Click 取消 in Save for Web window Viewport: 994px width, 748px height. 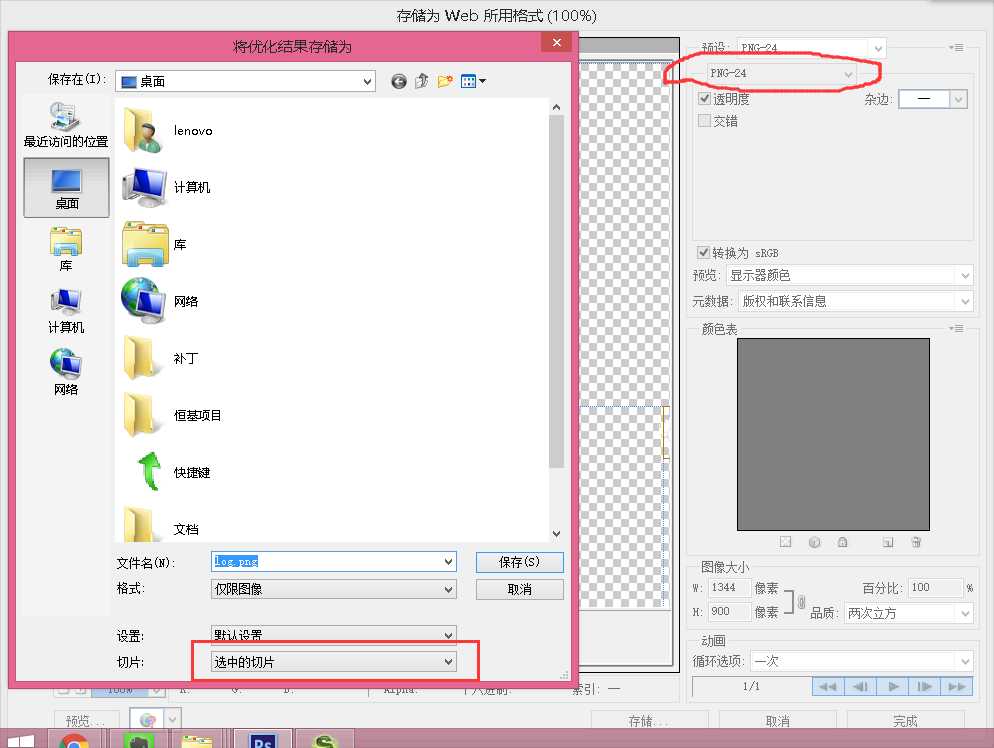tap(778, 721)
